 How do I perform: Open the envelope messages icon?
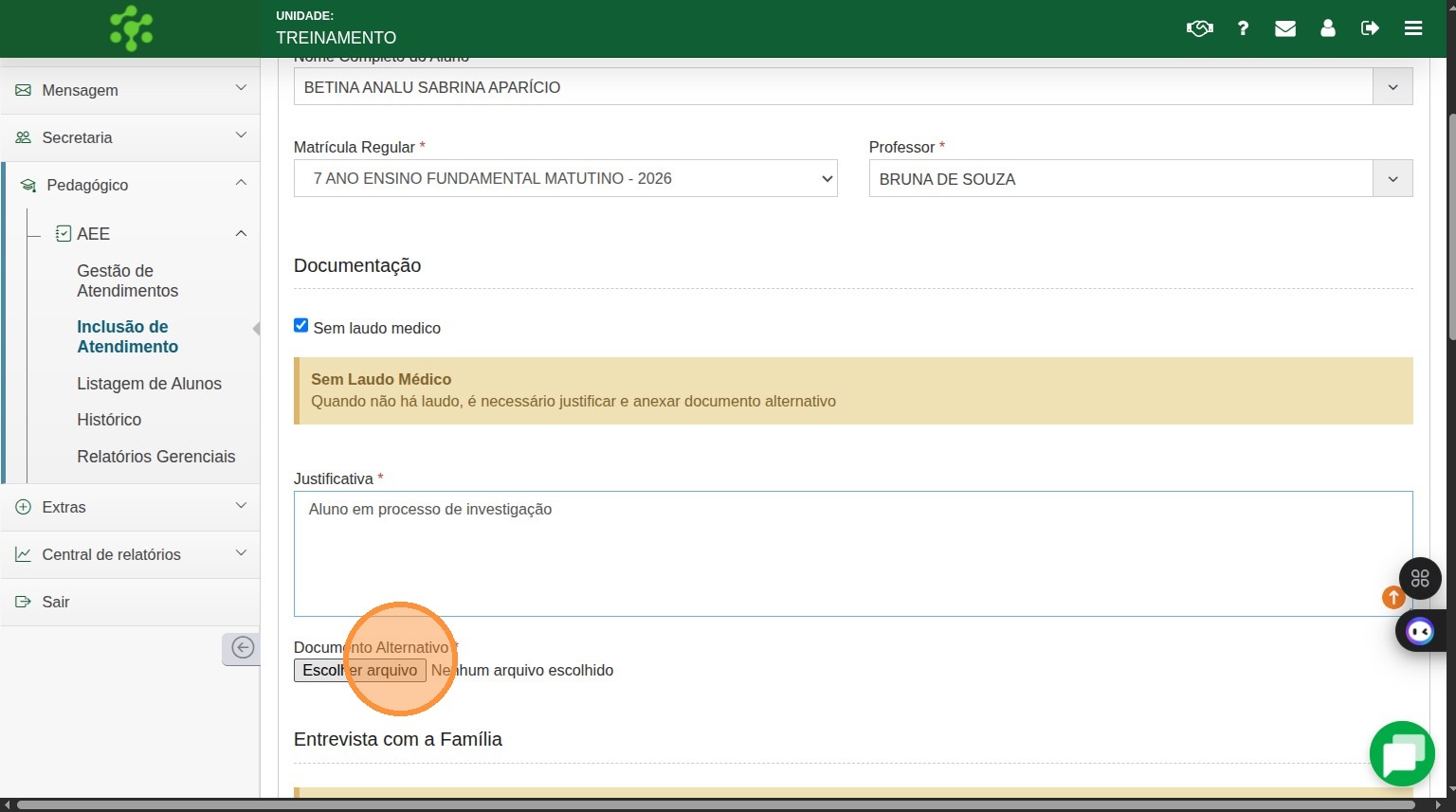(x=1284, y=28)
